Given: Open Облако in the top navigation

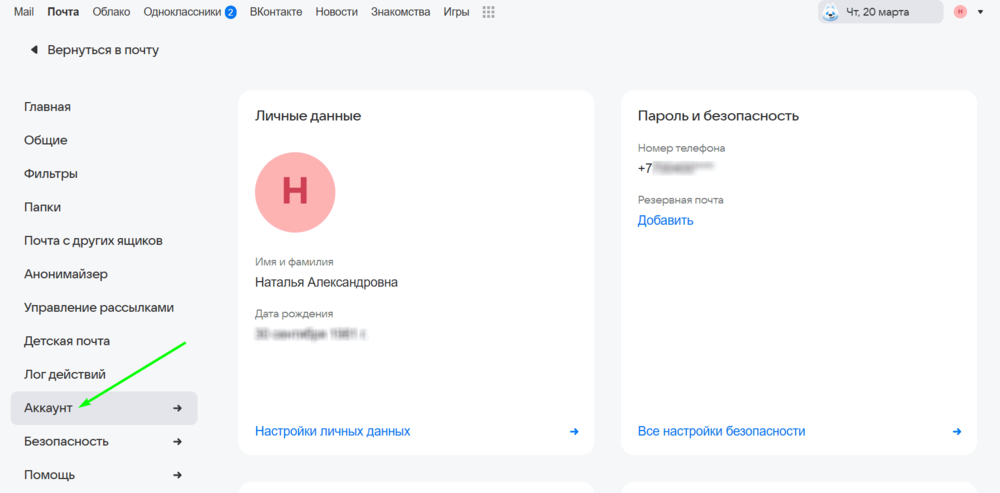Looking at the screenshot, I should click(111, 11).
